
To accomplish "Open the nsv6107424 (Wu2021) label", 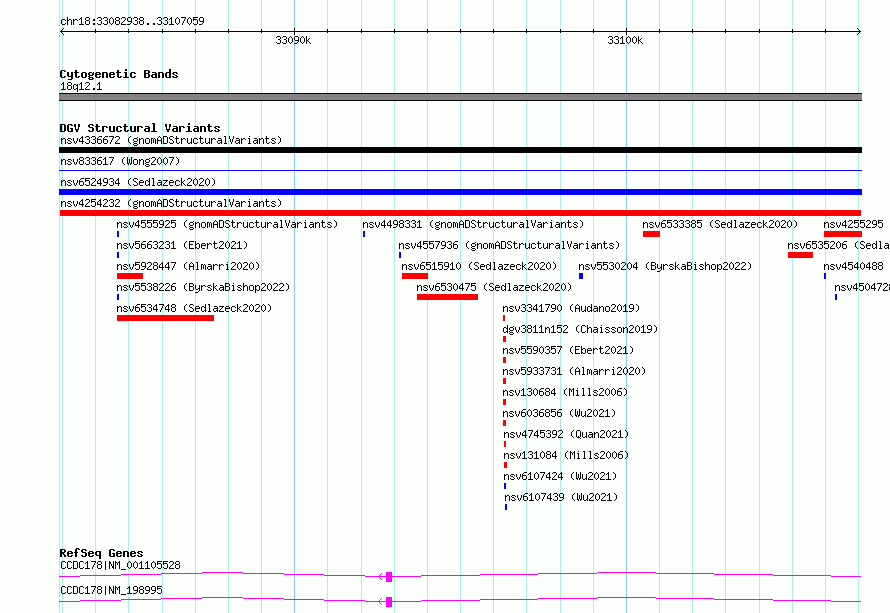I will coord(560,476).
